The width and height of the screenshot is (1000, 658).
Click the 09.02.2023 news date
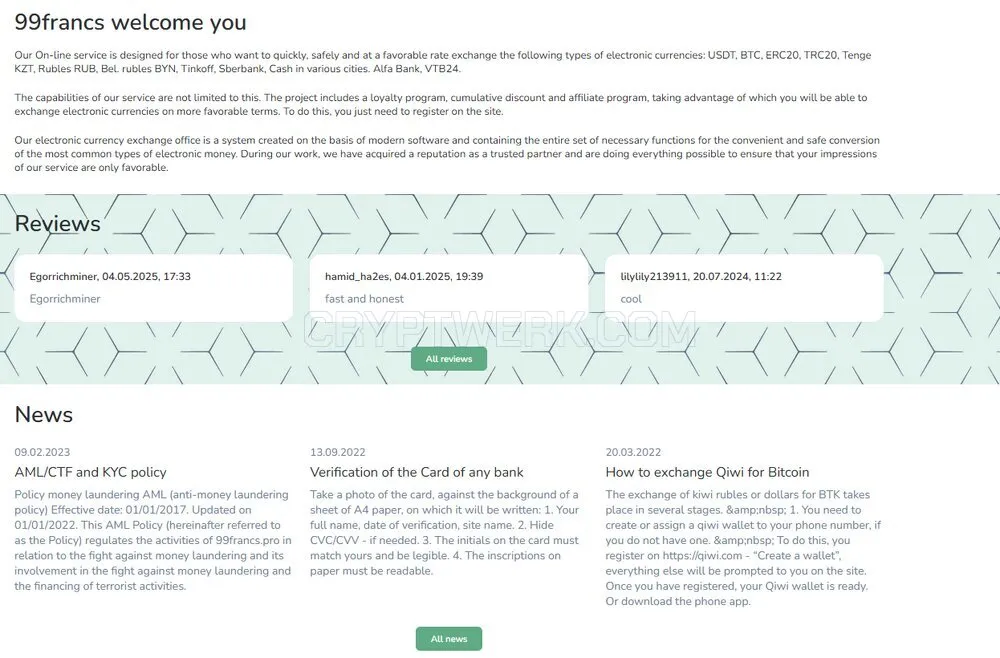click(x=42, y=452)
